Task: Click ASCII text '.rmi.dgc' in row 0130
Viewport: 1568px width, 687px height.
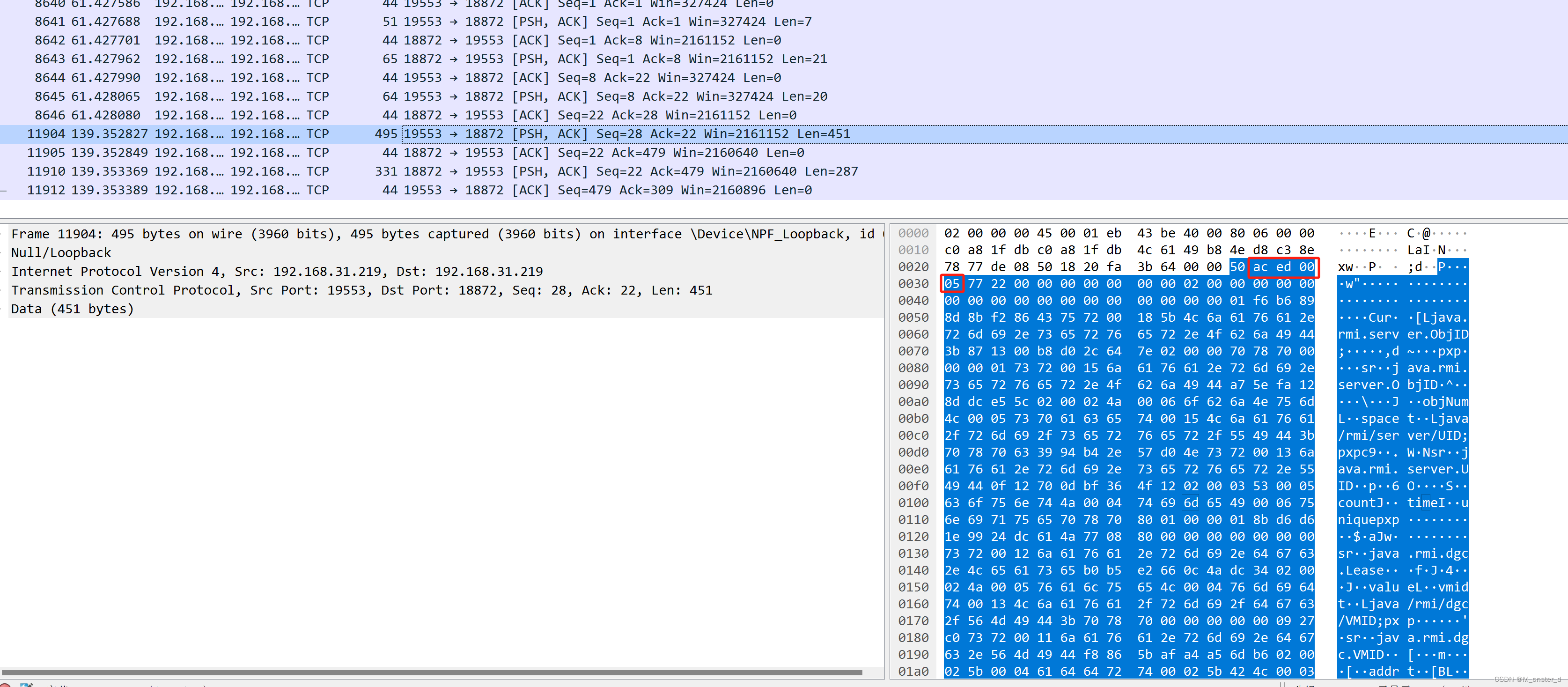Action: [1438, 554]
